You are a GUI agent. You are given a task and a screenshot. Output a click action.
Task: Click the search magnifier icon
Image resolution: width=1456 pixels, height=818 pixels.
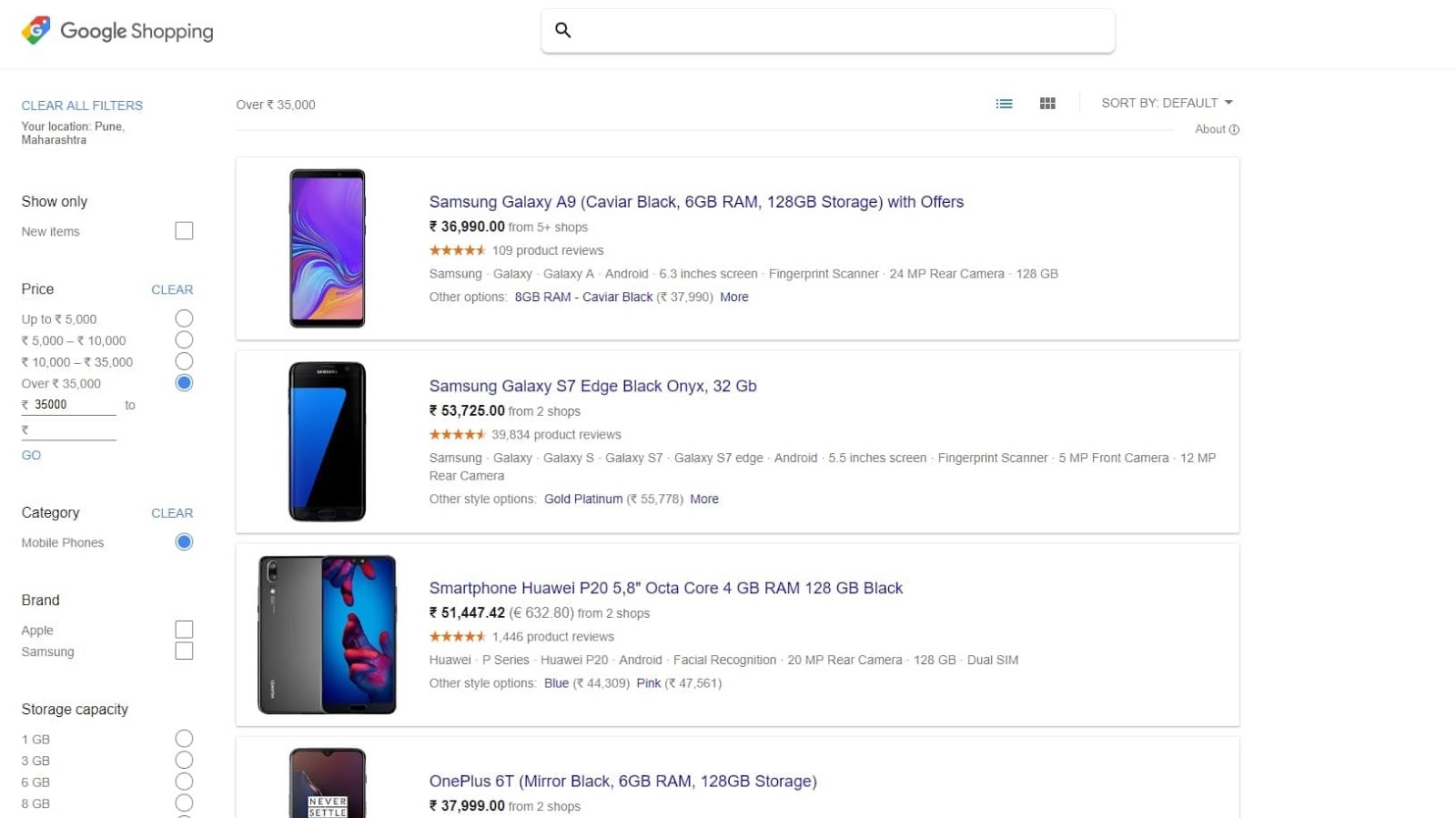click(563, 30)
